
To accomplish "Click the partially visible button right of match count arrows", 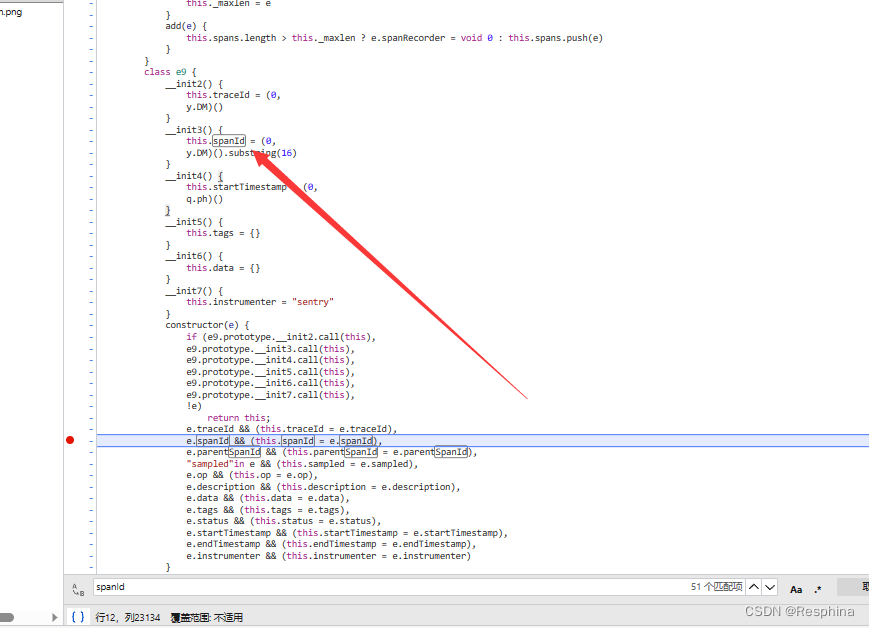I will 855,588.
